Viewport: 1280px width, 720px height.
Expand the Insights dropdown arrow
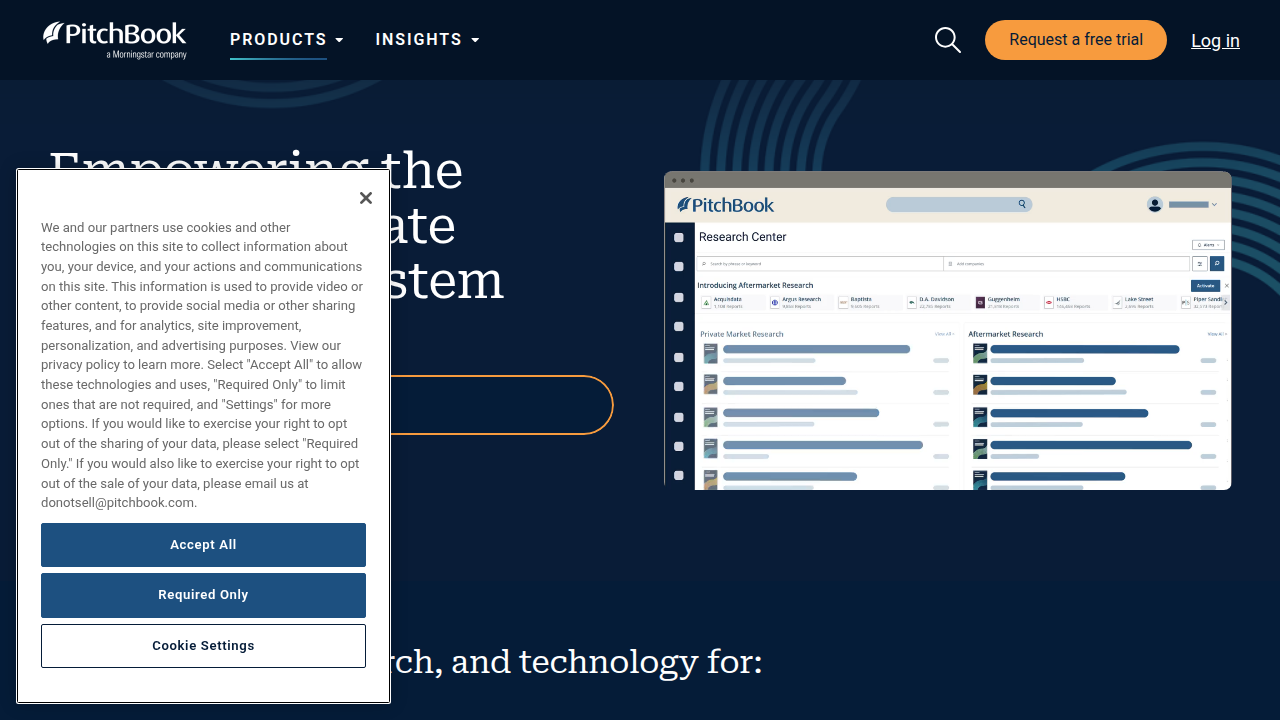475,40
